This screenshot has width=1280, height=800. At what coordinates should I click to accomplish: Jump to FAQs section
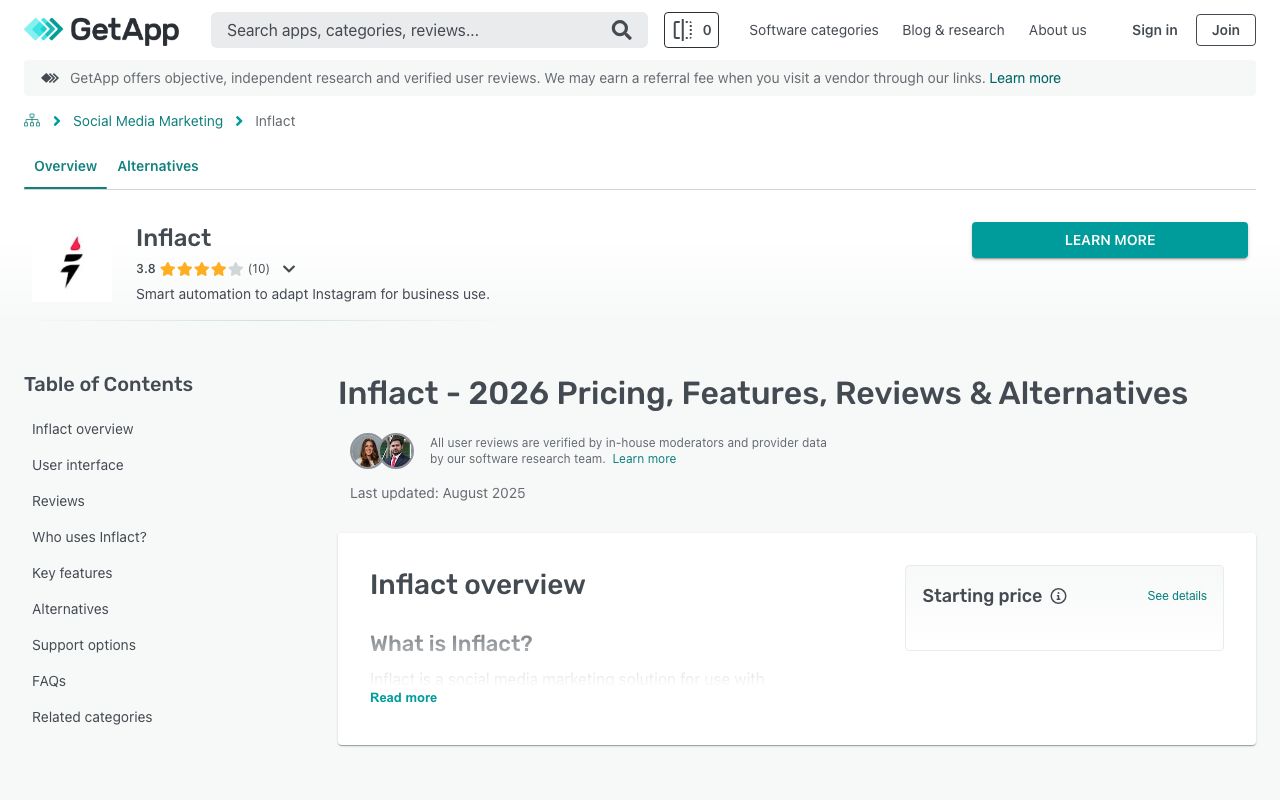click(x=49, y=681)
